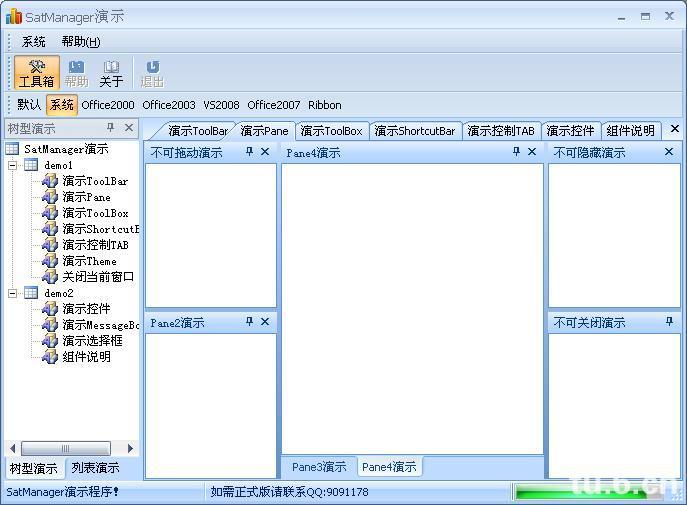Select 演示MessageBox in the tree
Viewport: 687px width, 505px height.
click(x=100, y=325)
